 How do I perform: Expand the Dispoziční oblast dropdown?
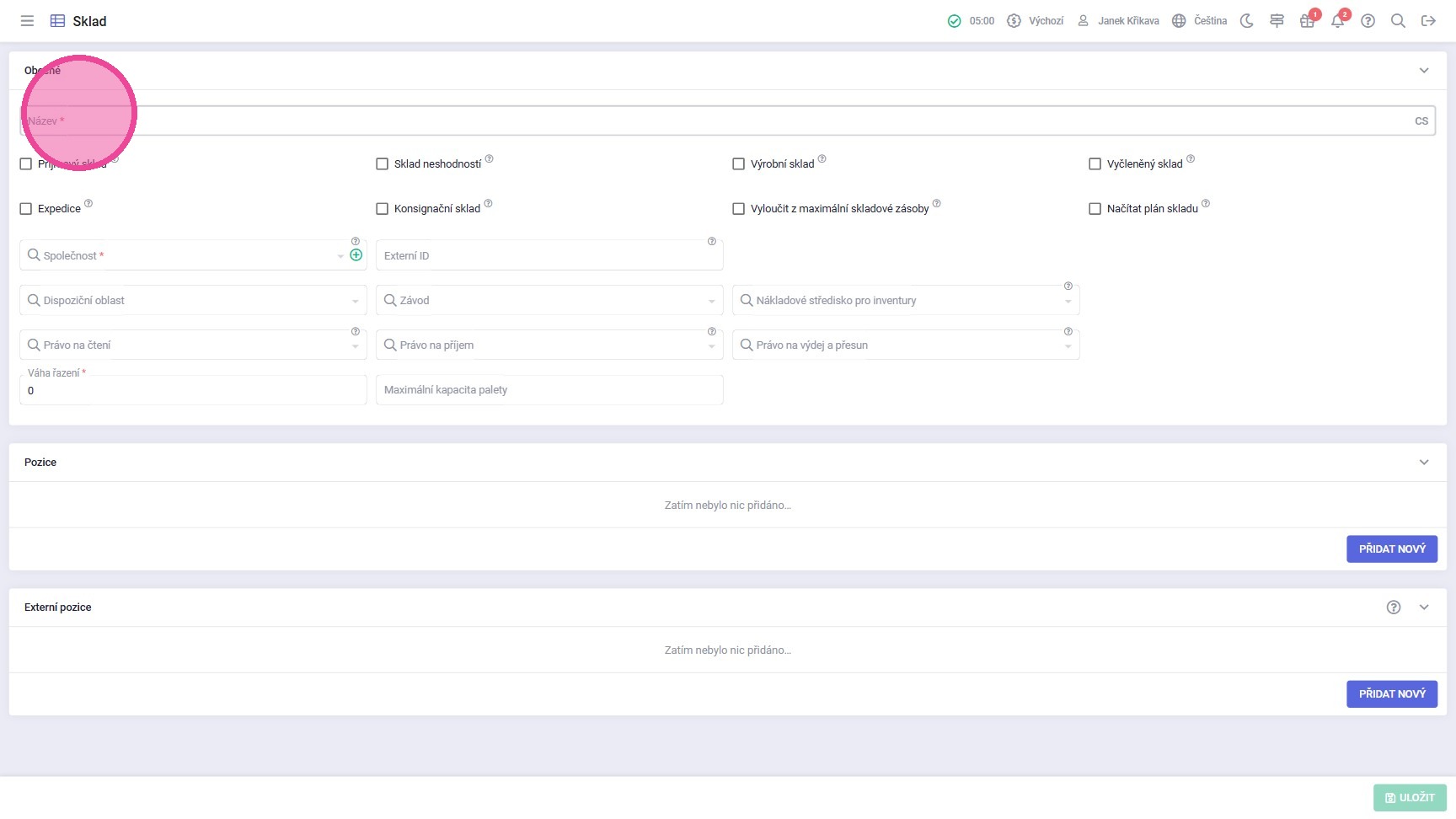[193, 301]
